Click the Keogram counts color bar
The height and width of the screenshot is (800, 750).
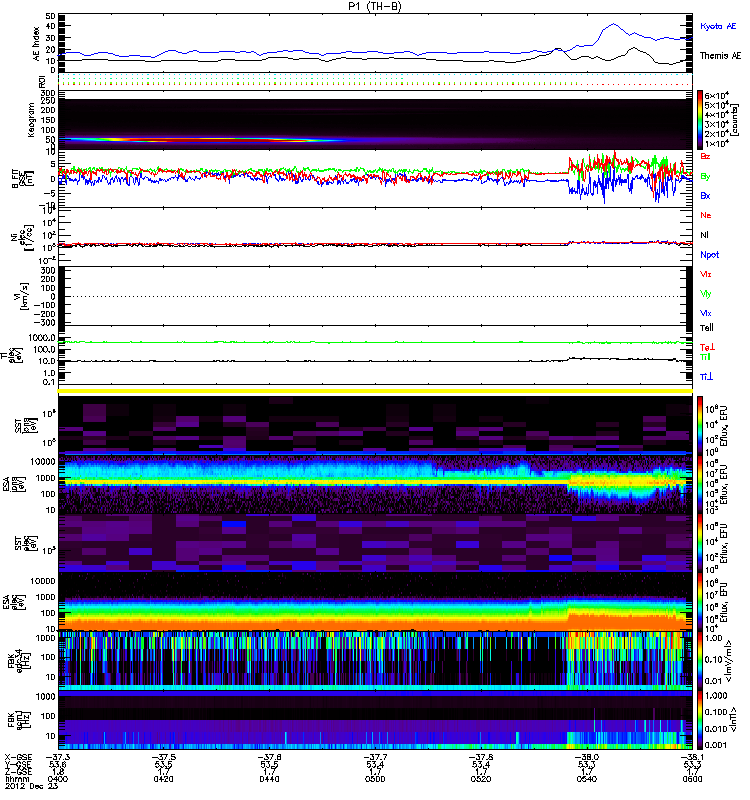pyautogui.click(x=699, y=120)
